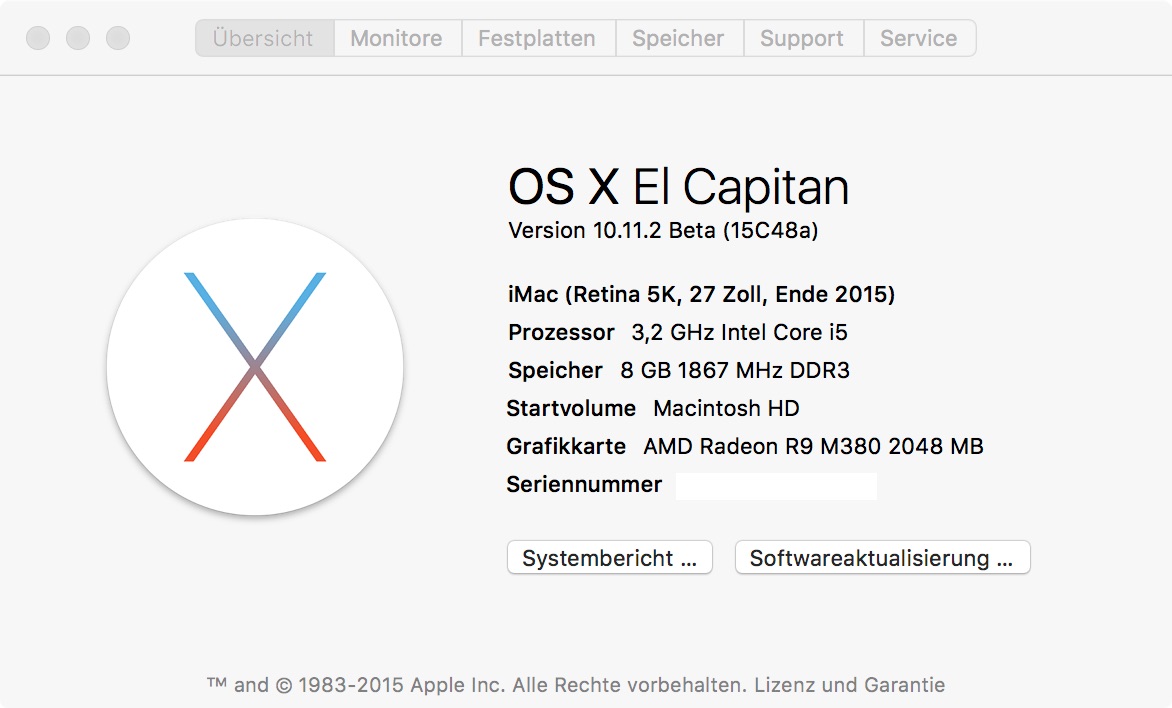Select the Festplatten tab
This screenshot has height=708, width=1172.
click(537, 39)
